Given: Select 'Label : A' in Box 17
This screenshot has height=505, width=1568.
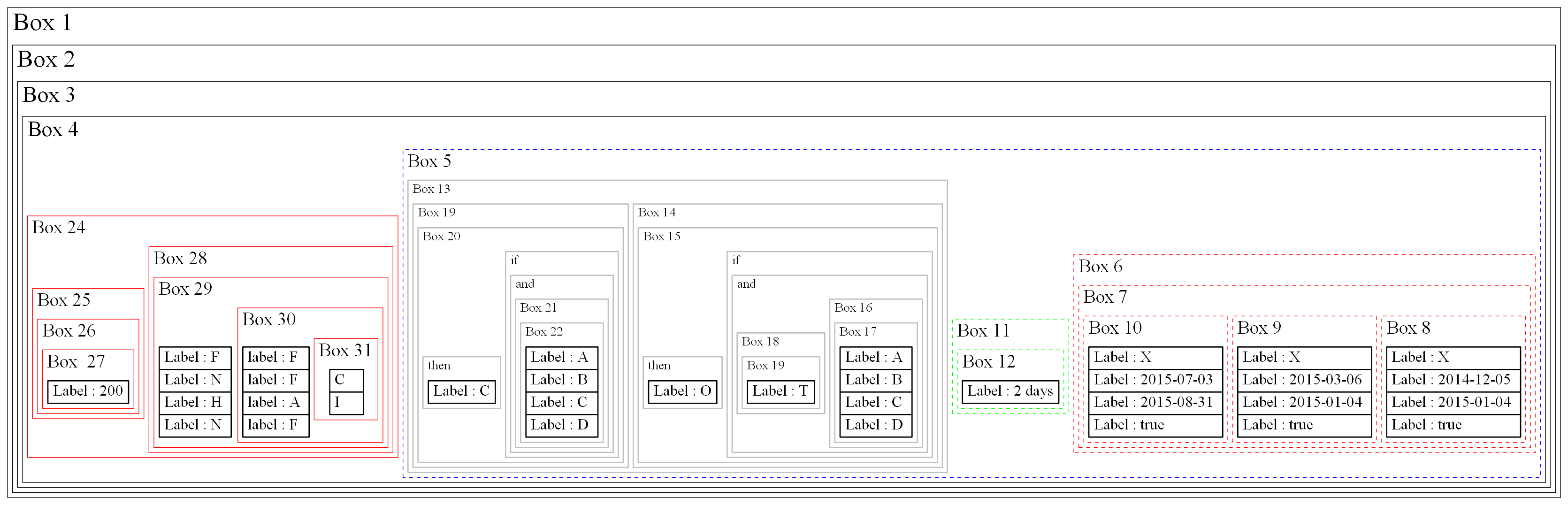Looking at the screenshot, I should coord(875,358).
